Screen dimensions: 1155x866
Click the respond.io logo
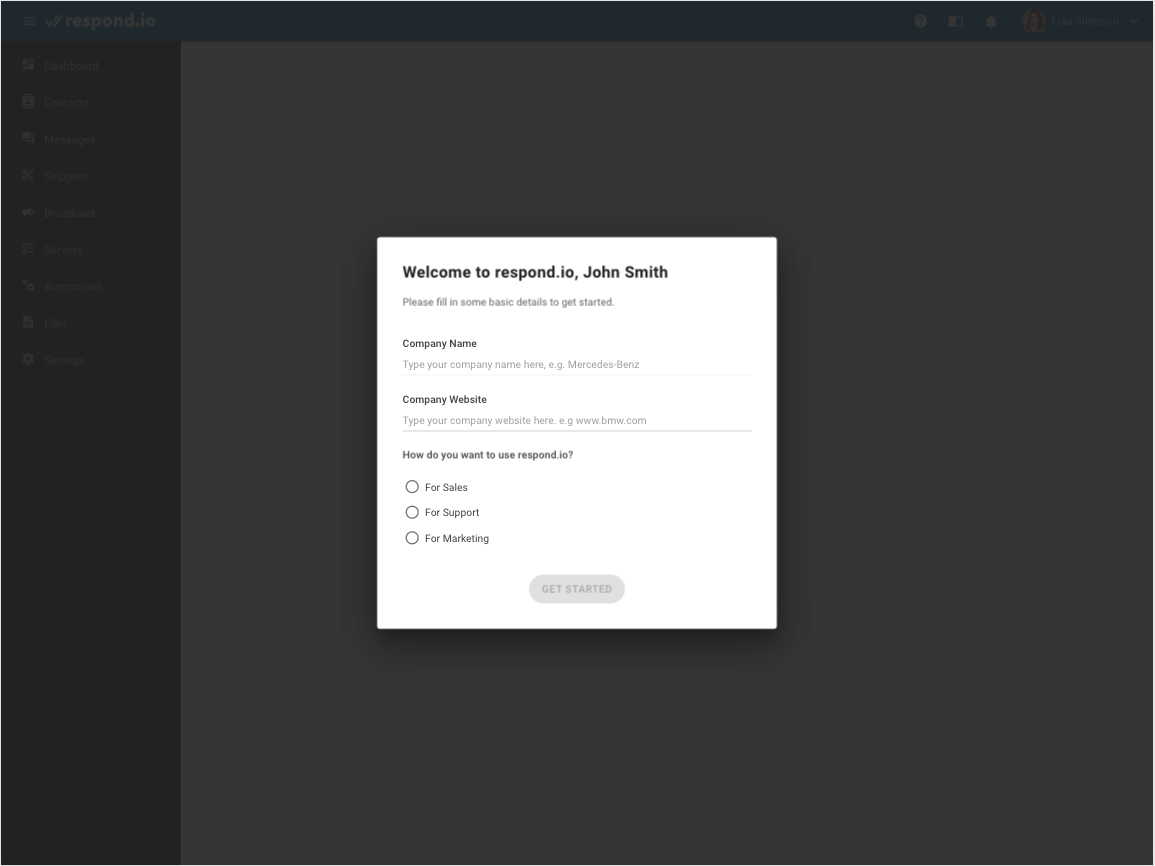click(100, 21)
